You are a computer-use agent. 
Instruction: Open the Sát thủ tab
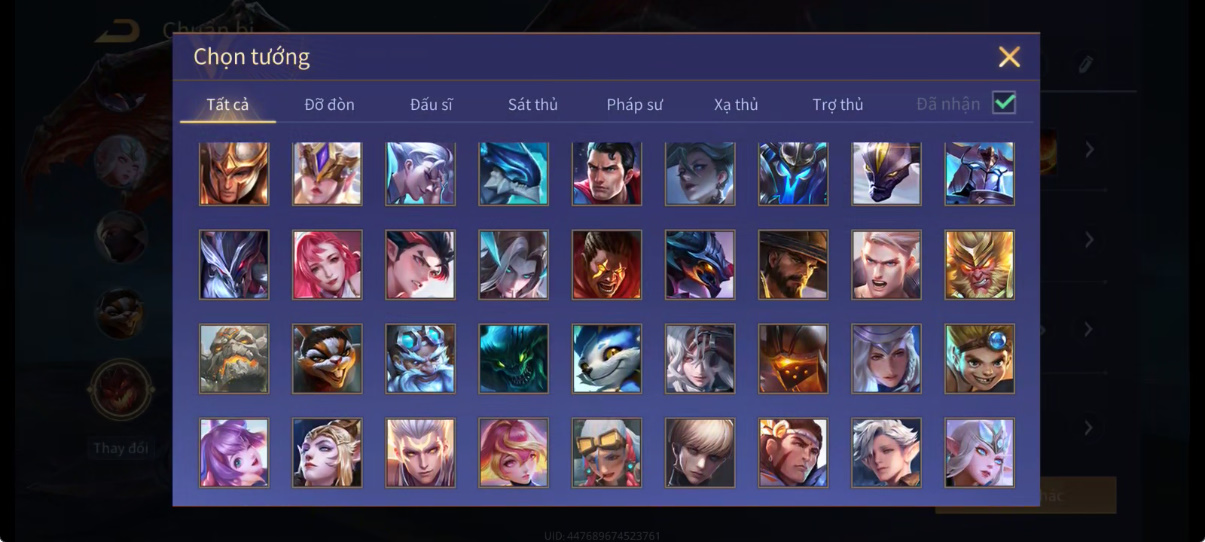coord(532,104)
